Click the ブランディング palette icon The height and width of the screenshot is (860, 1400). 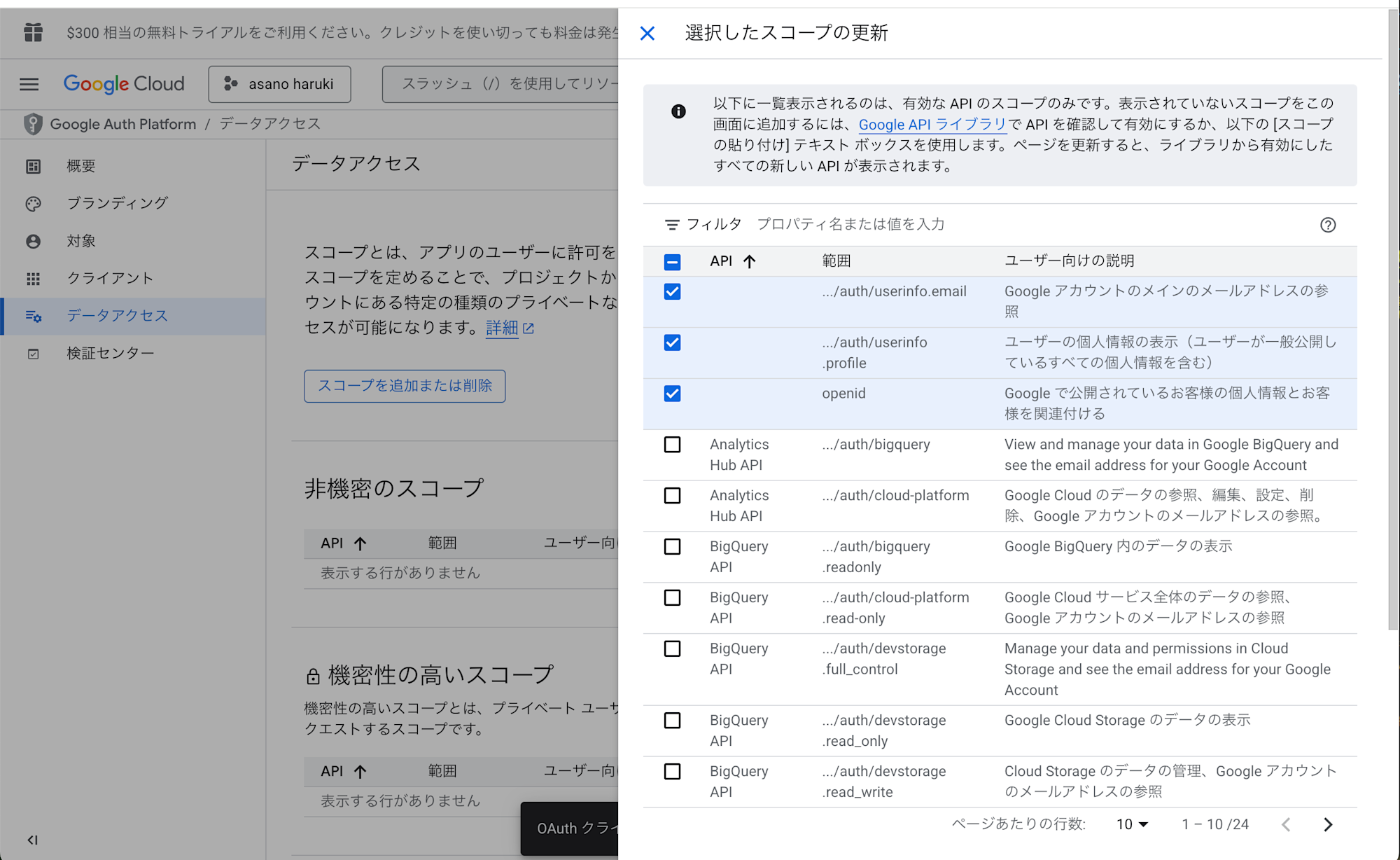tap(33, 204)
